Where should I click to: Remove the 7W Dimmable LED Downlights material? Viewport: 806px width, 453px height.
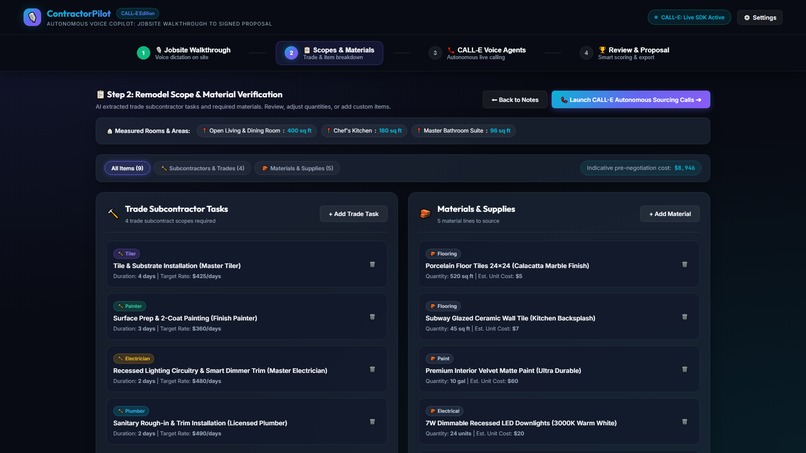point(684,422)
